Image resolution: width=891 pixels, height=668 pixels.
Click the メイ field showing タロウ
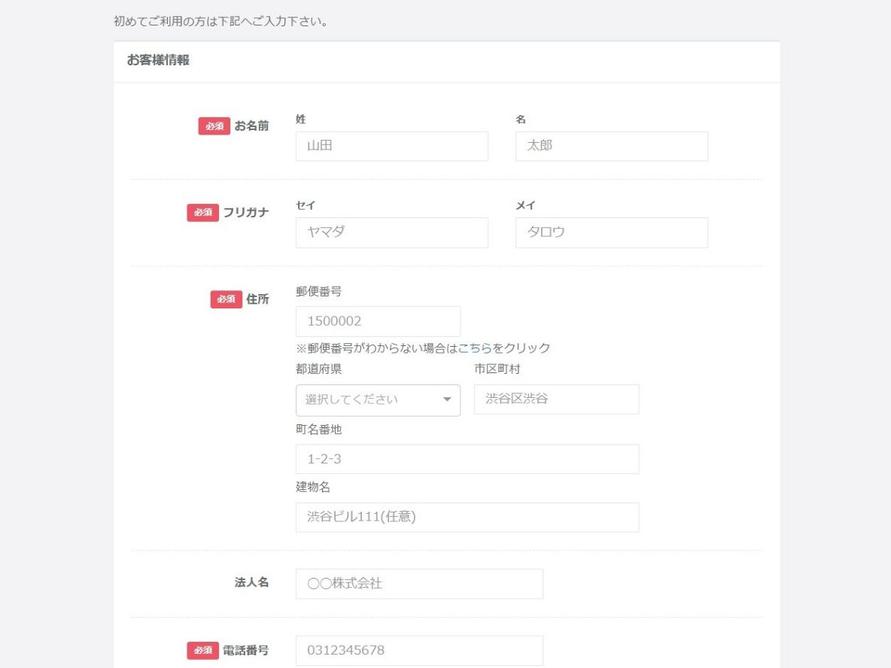point(611,233)
